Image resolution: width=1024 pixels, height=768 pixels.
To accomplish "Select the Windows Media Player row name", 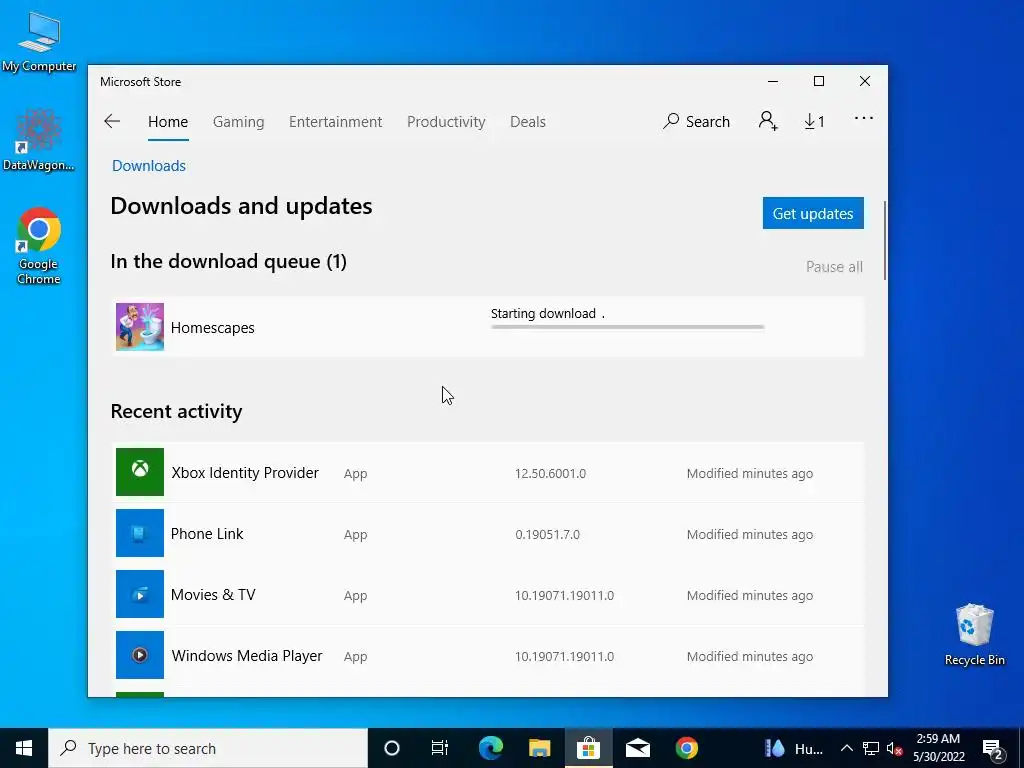I will 247,656.
